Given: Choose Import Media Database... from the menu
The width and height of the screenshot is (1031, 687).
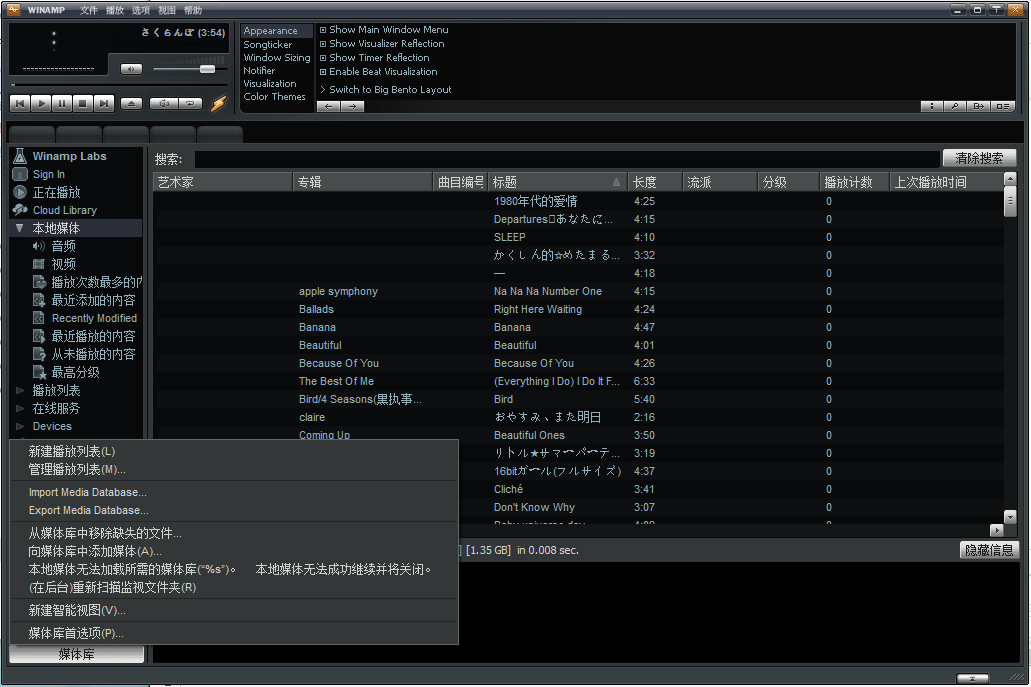Looking at the screenshot, I should coord(234,492).
